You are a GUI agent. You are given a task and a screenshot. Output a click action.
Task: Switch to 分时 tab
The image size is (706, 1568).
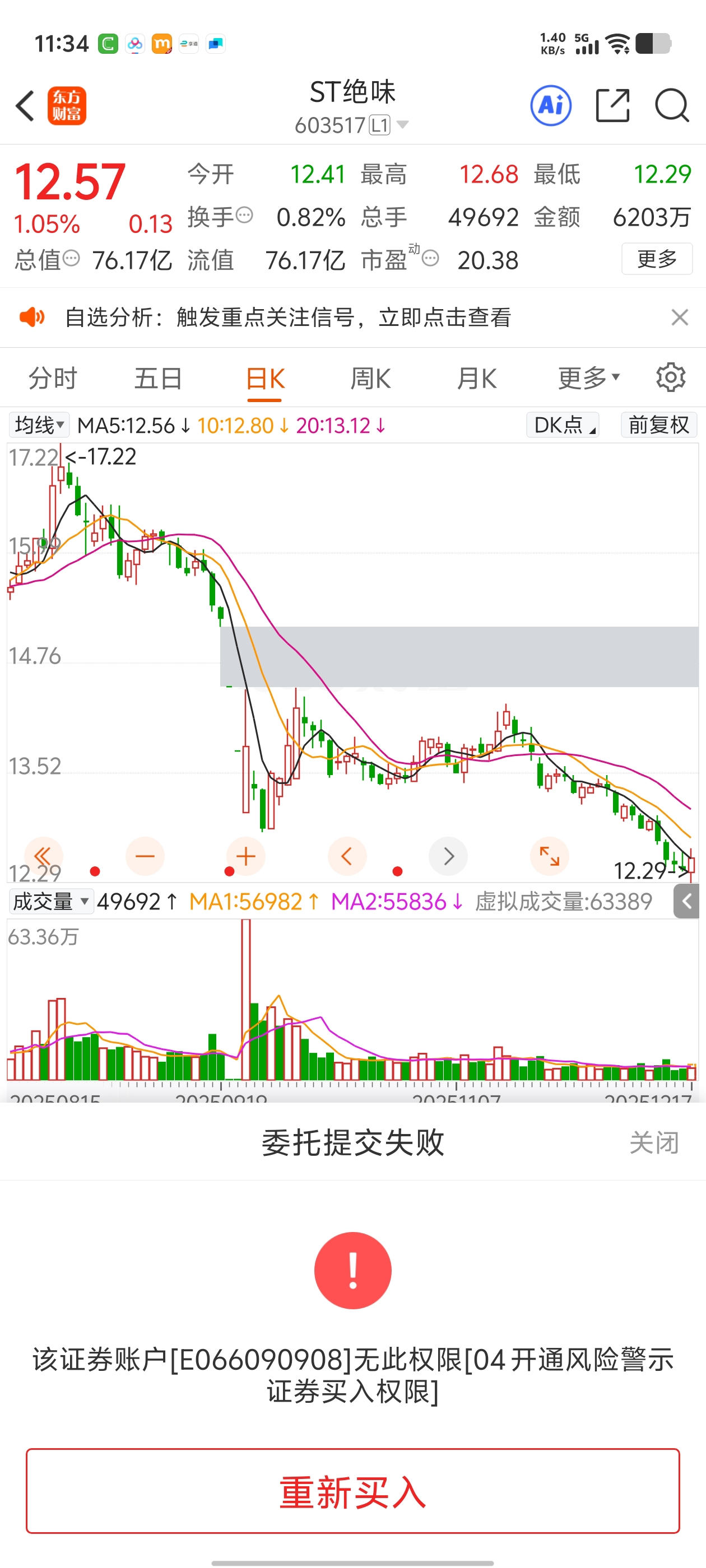(x=53, y=378)
